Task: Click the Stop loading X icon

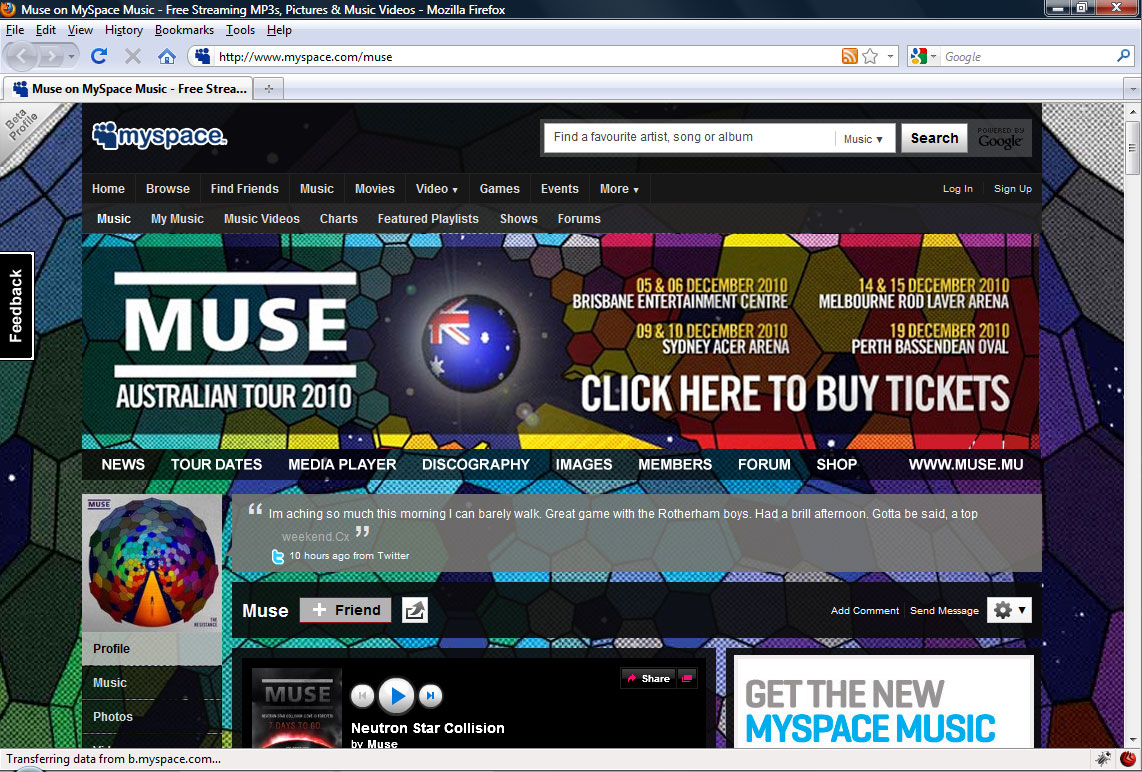Action: [x=133, y=56]
